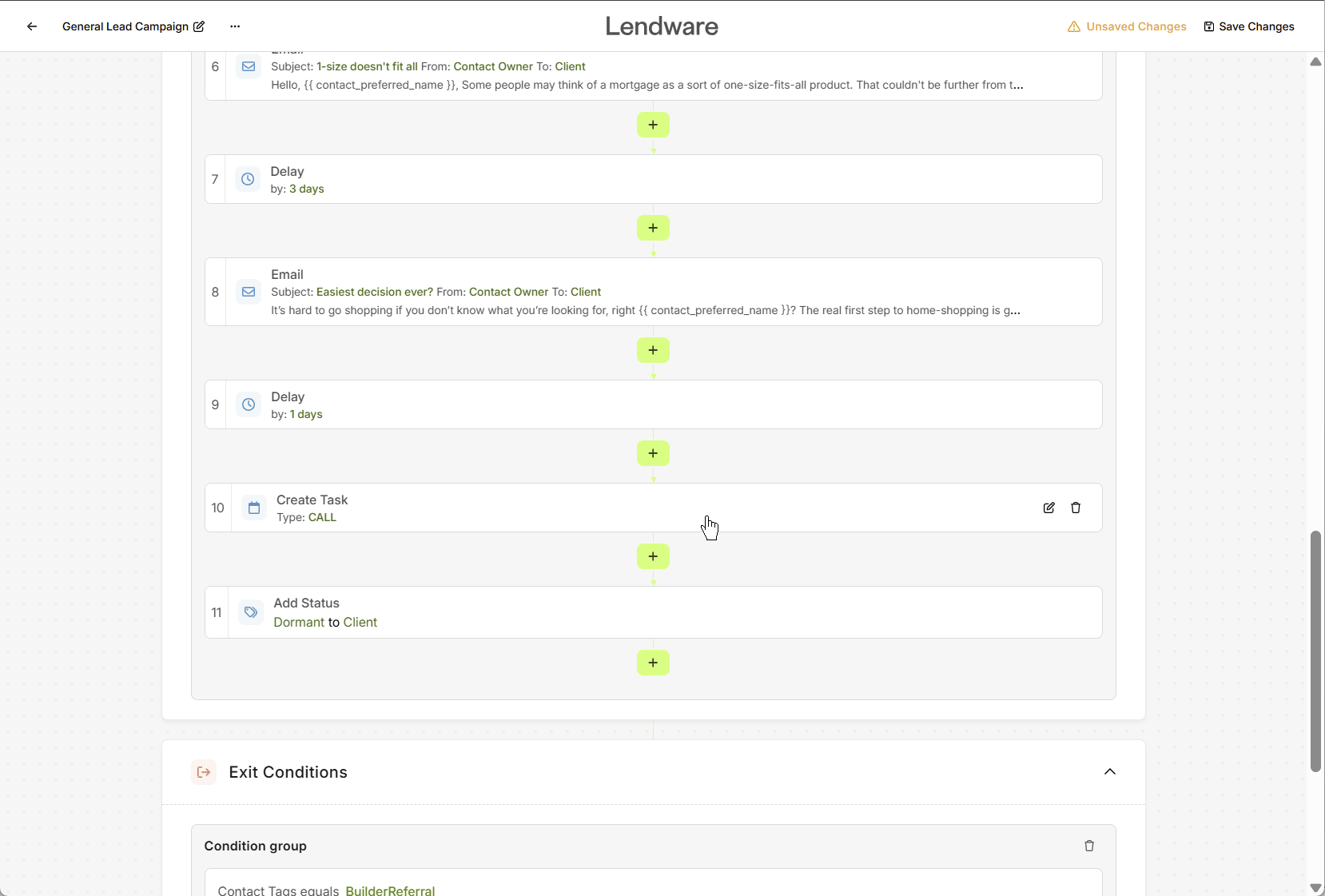Add step below 1 days delay
The height and width of the screenshot is (896, 1325).
(653, 453)
